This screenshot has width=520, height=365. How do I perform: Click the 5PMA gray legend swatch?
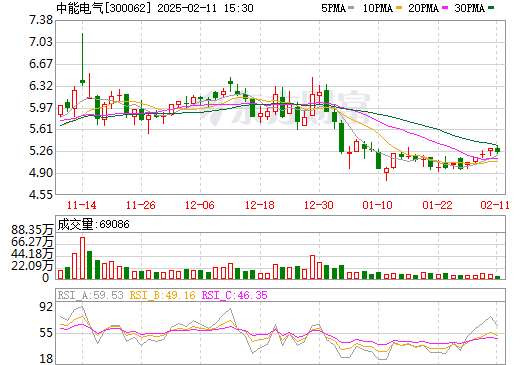[x=351, y=8]
